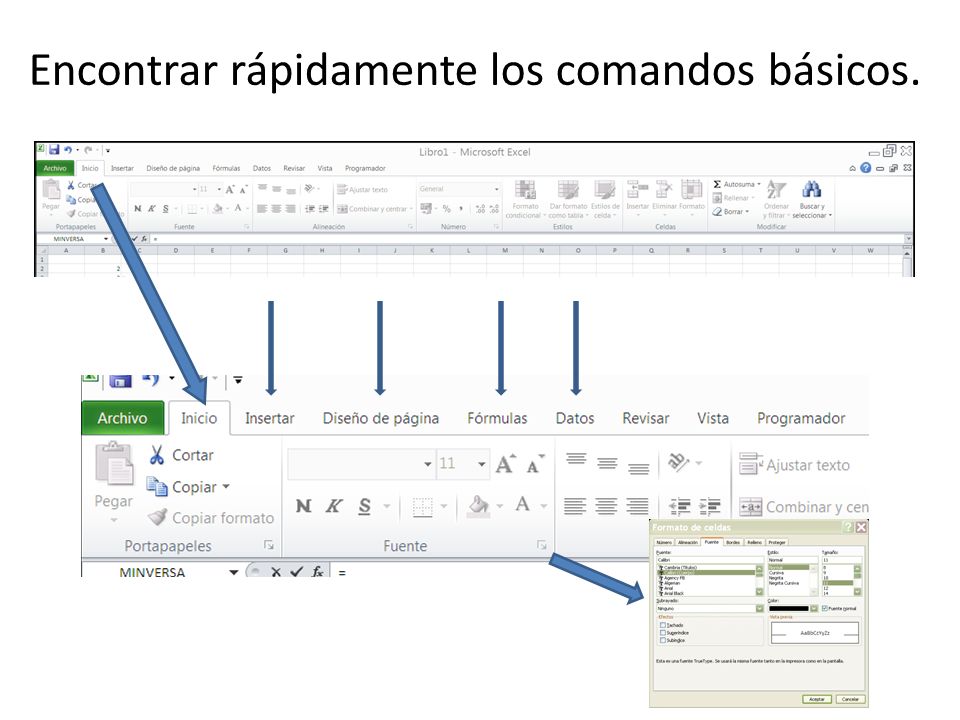Open Subrayado dropdown in Formato de celdas
The image size is (960, 720).
(x=759, y=609)
